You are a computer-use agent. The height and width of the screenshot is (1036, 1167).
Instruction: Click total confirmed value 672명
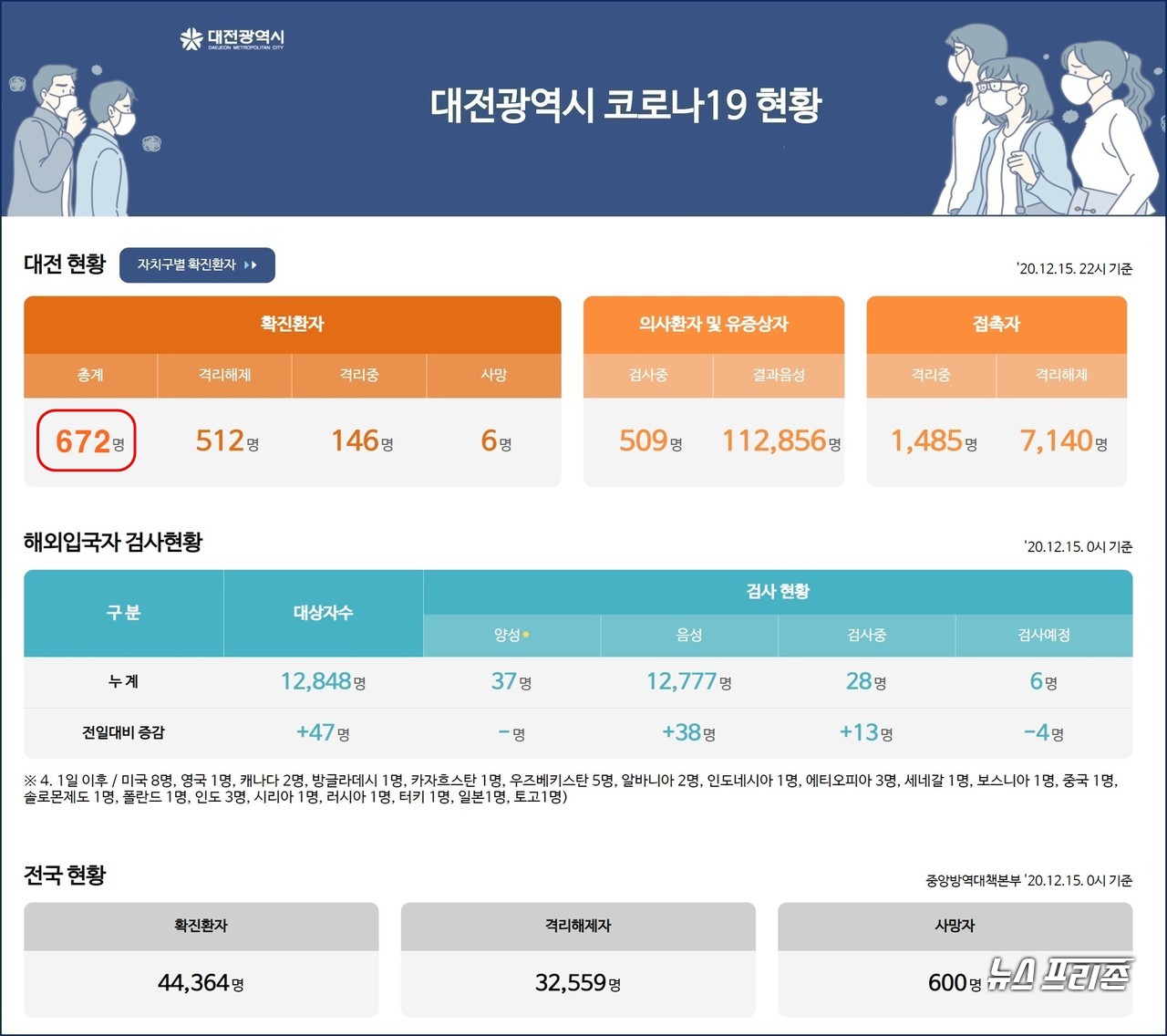coord(88,441)
